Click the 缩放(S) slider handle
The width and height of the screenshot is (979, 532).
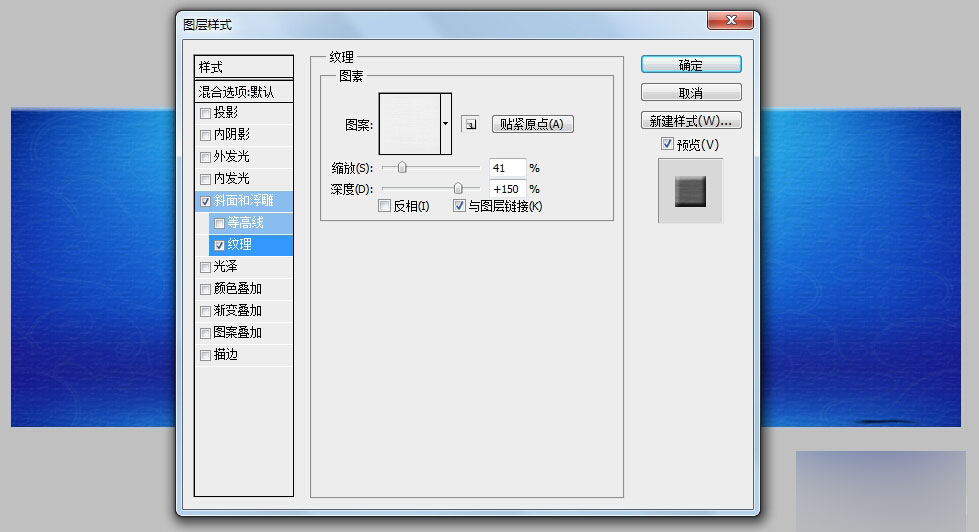402,167
